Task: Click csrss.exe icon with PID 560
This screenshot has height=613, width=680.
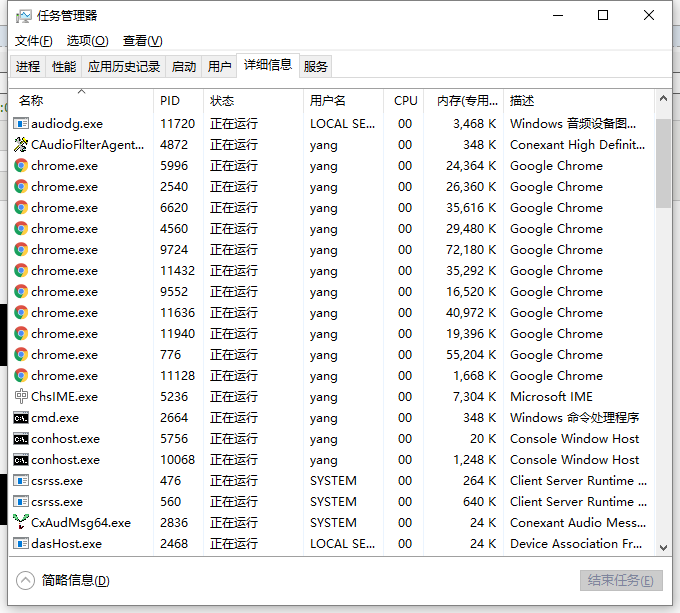Action: click(x=21, y=502)
